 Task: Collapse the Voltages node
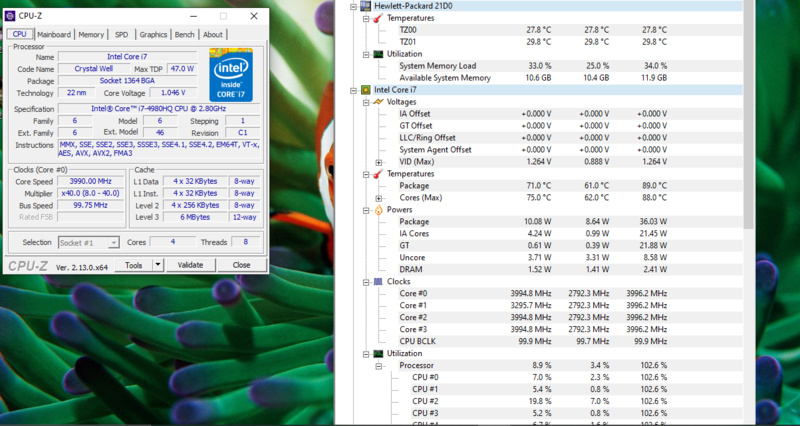coord(366,102)
